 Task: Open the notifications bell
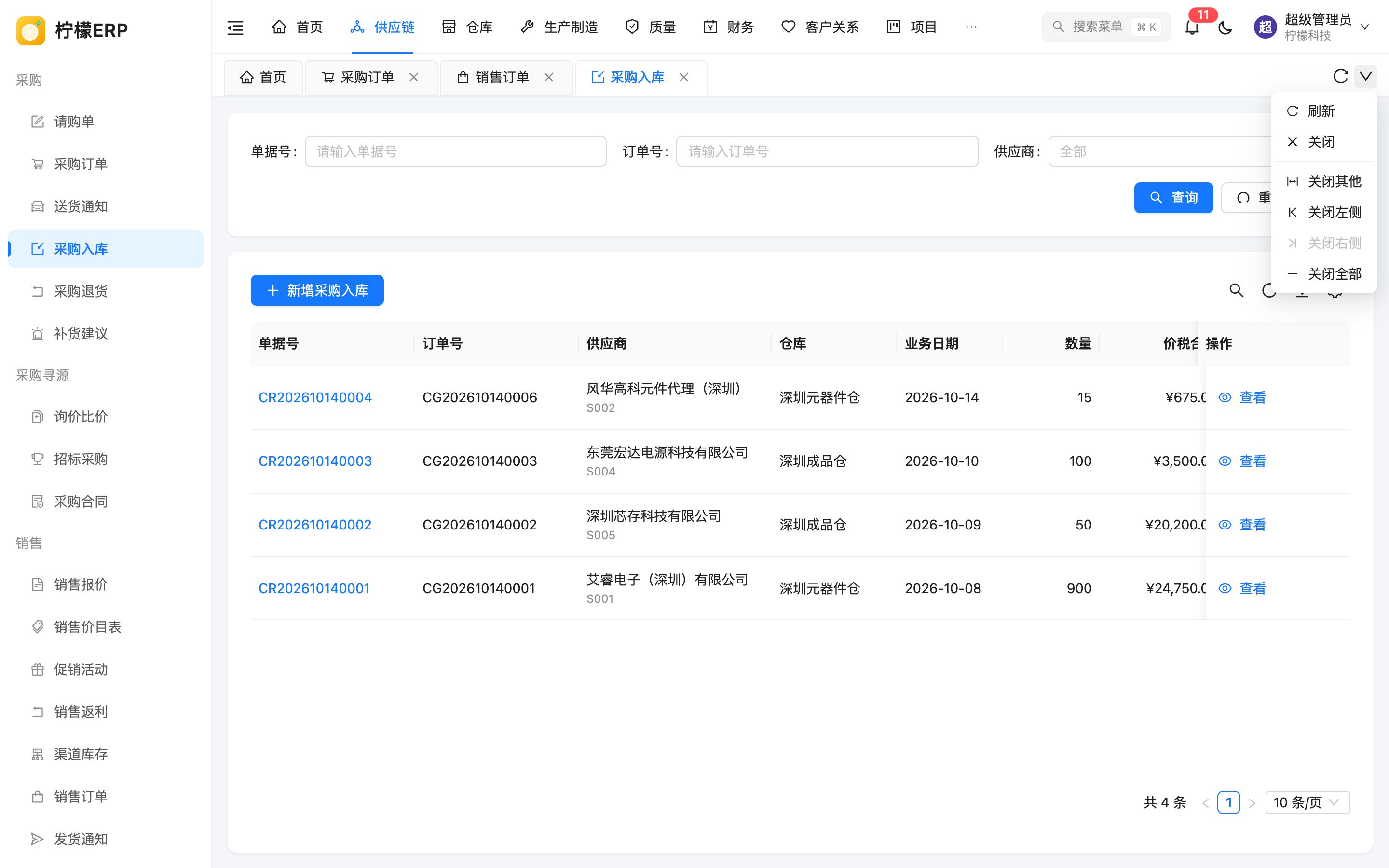[1192, 27]
